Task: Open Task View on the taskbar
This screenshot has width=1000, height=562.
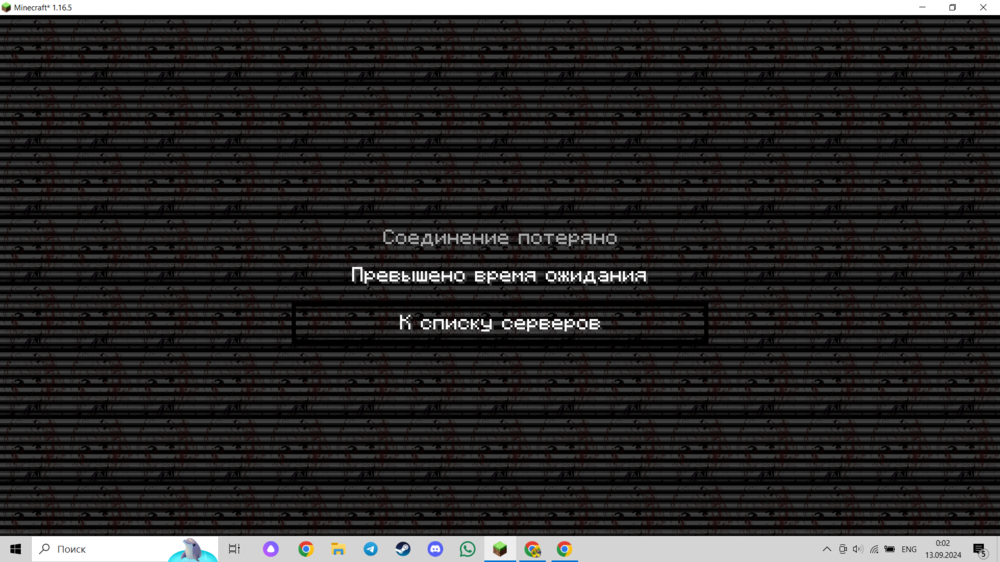Action: (x=234, y=549)
